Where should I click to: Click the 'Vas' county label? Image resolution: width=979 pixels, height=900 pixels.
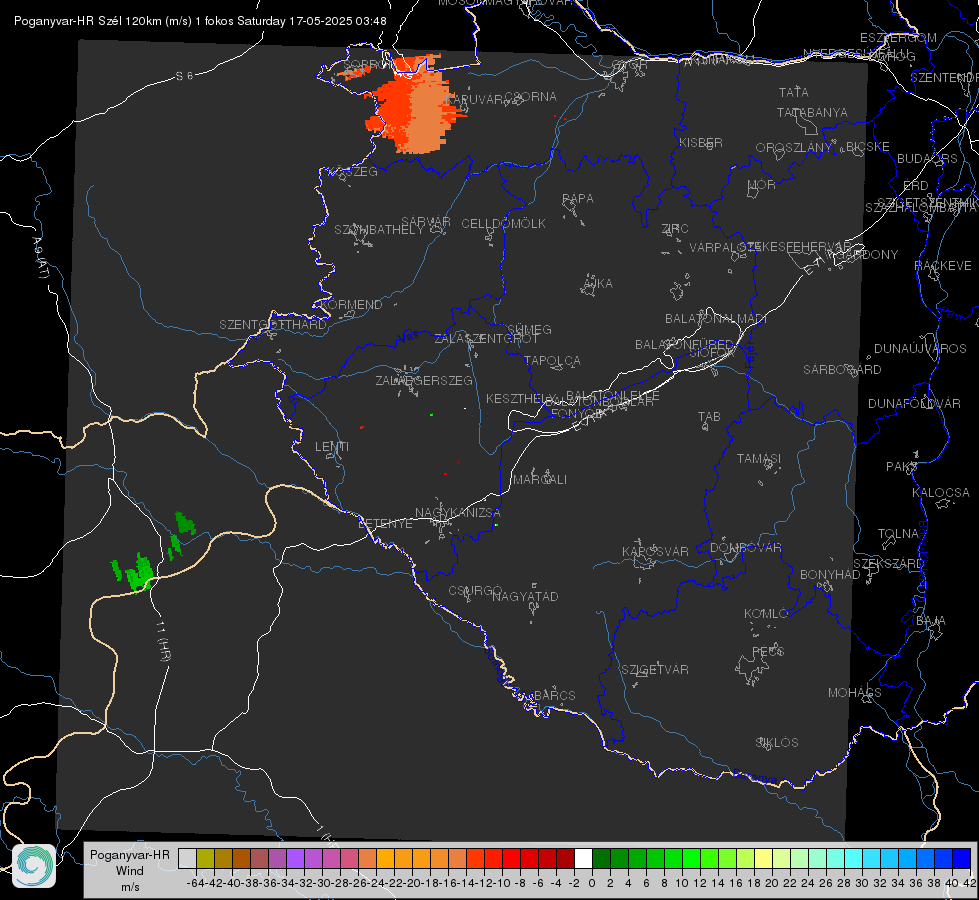pos(408,337)
